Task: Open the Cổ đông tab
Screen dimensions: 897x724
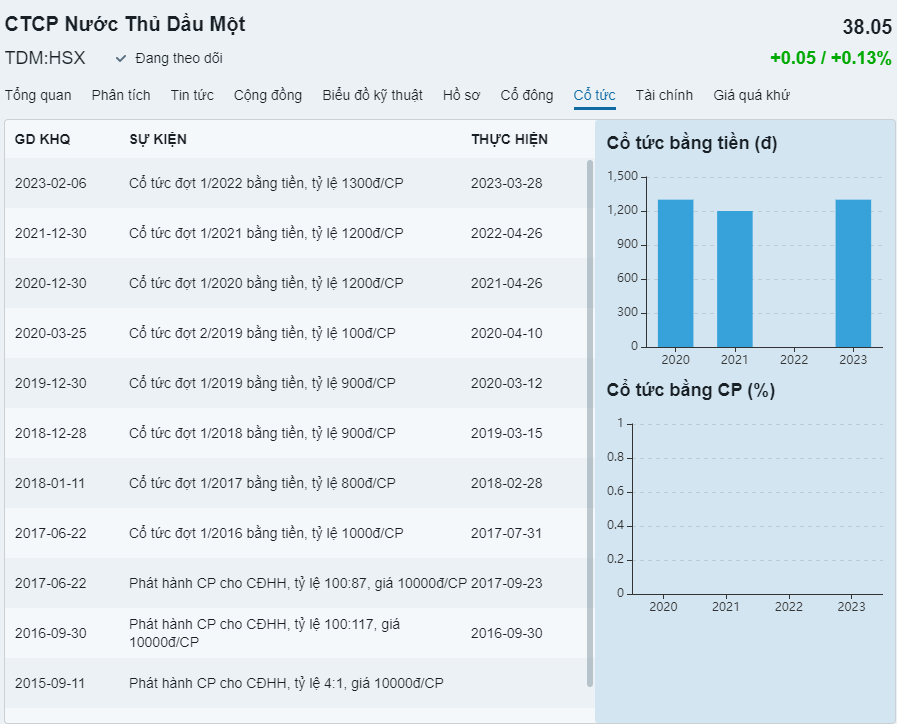Action: (x=527, y=95)
